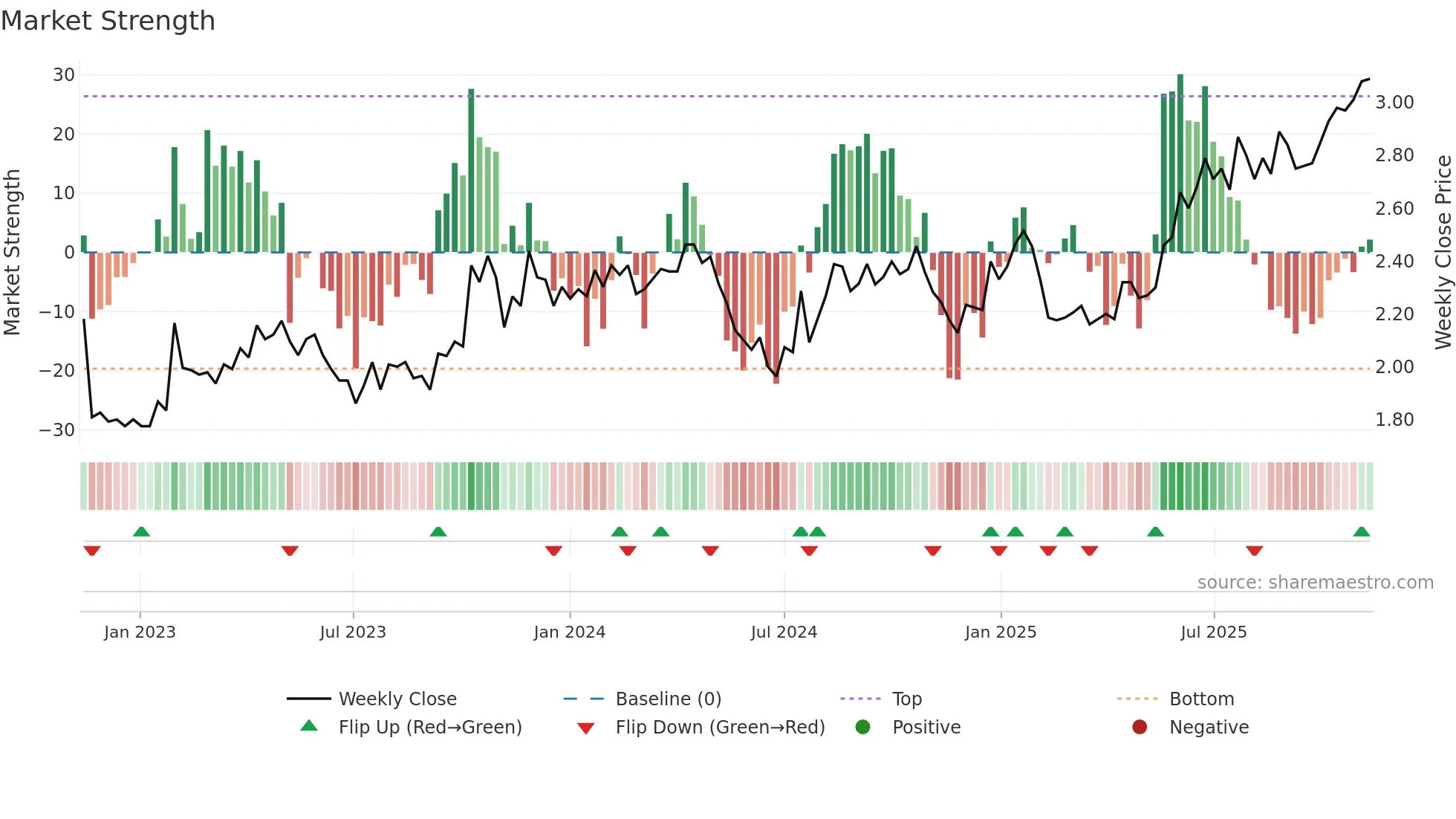Click the red Negative legend circle

click(1140, 727)
